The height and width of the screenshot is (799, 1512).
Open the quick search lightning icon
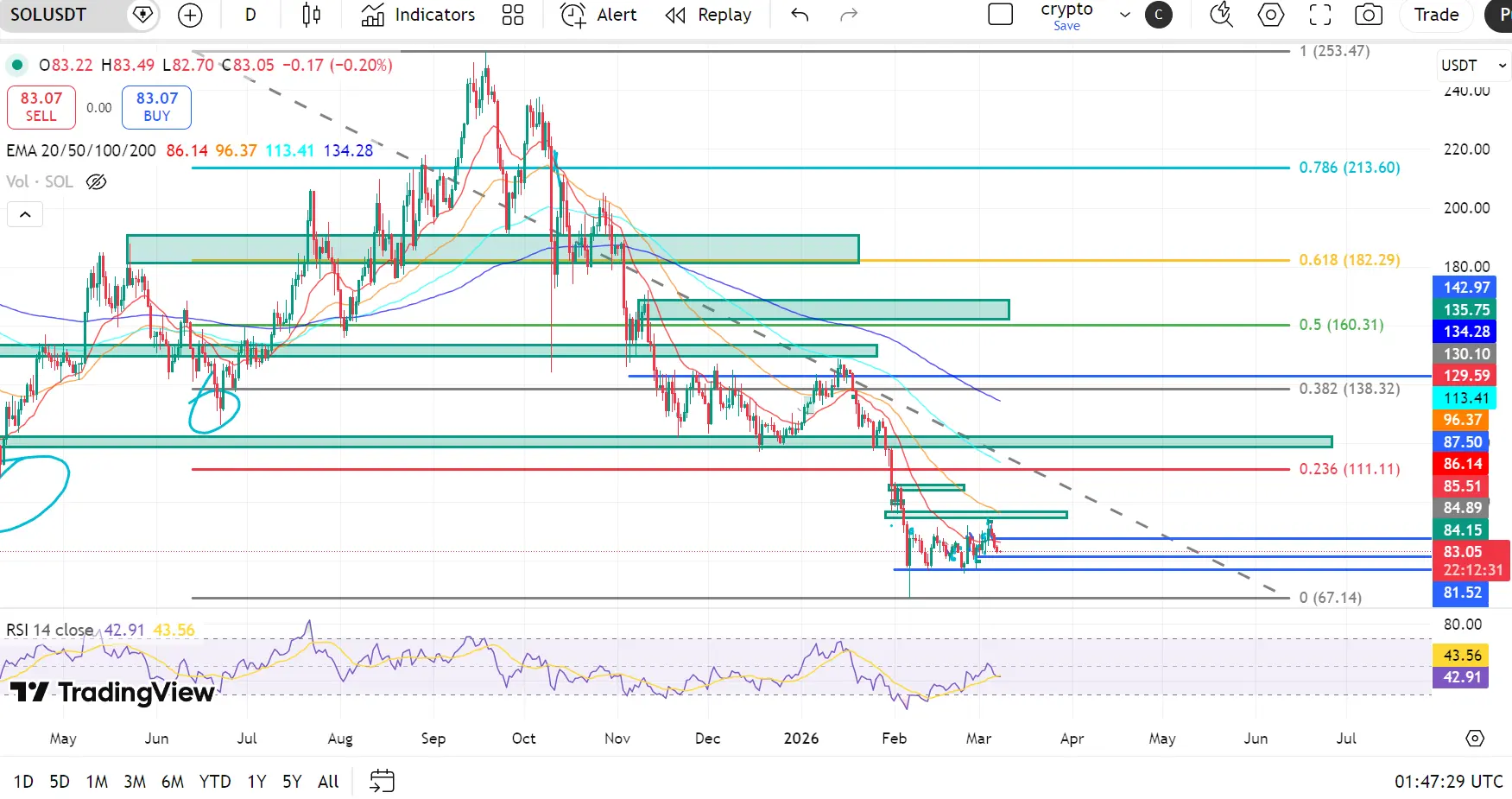[x=1221, y=15]
